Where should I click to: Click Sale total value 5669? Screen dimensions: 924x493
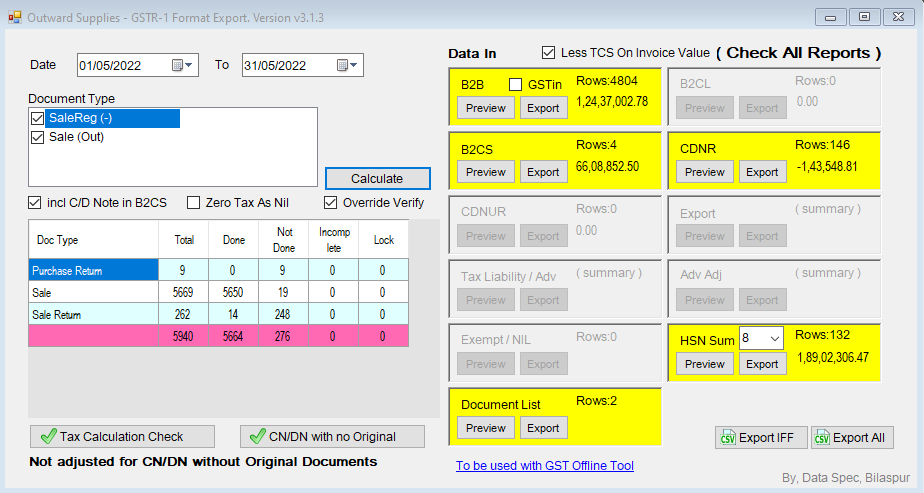tap(183, 292)
